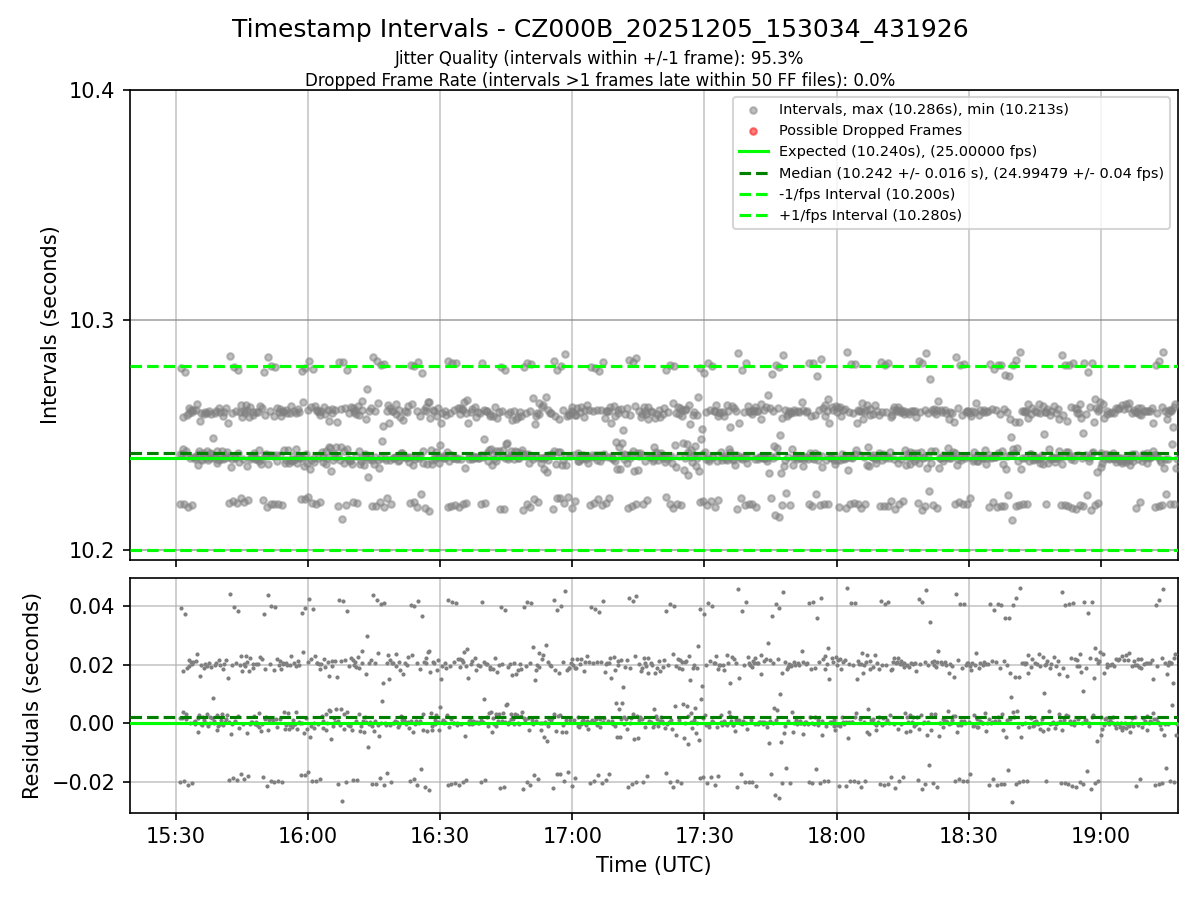
Task: Click the 15:30 time tick label
Action: coord(176,834)
